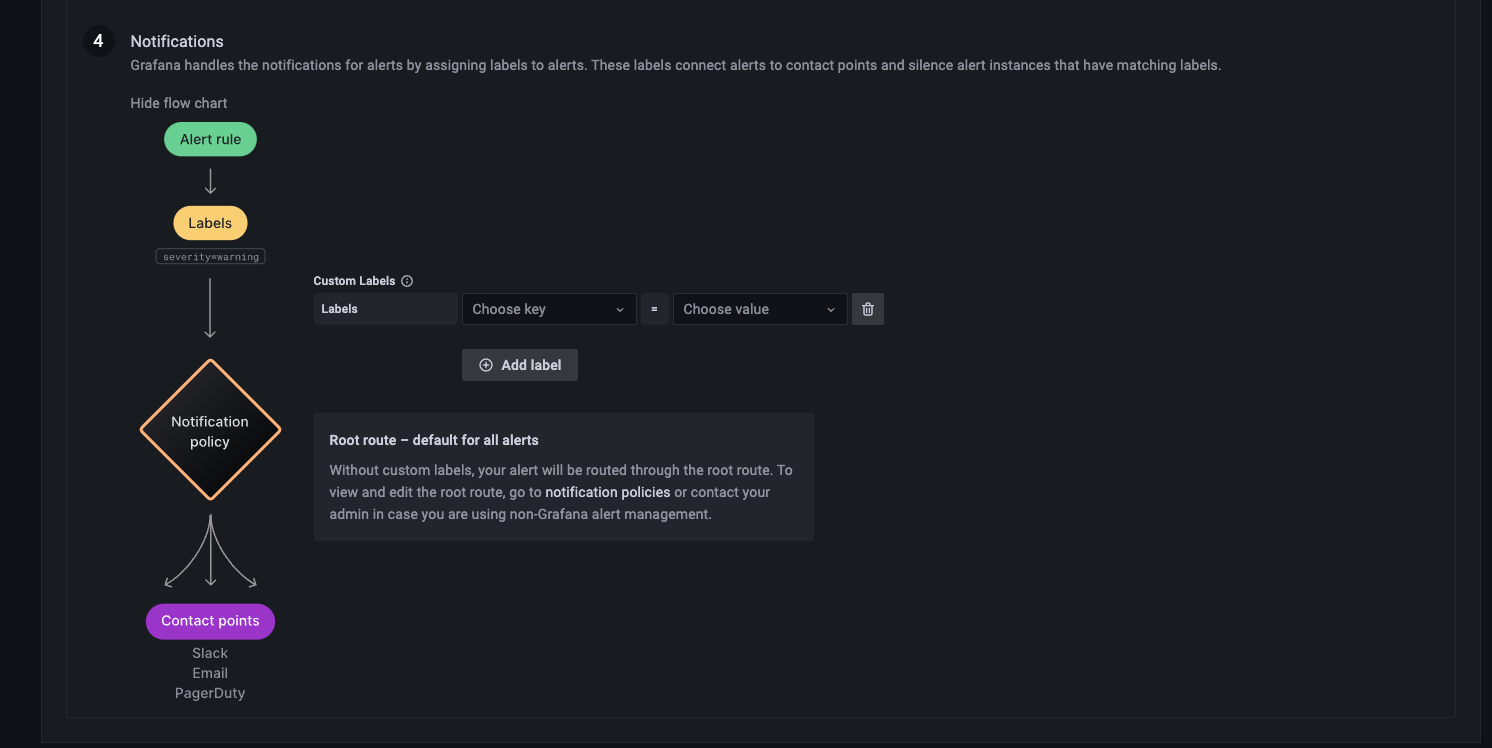1492x748 pixels.
Task: Click the Add label button
Action: [519, 365]
